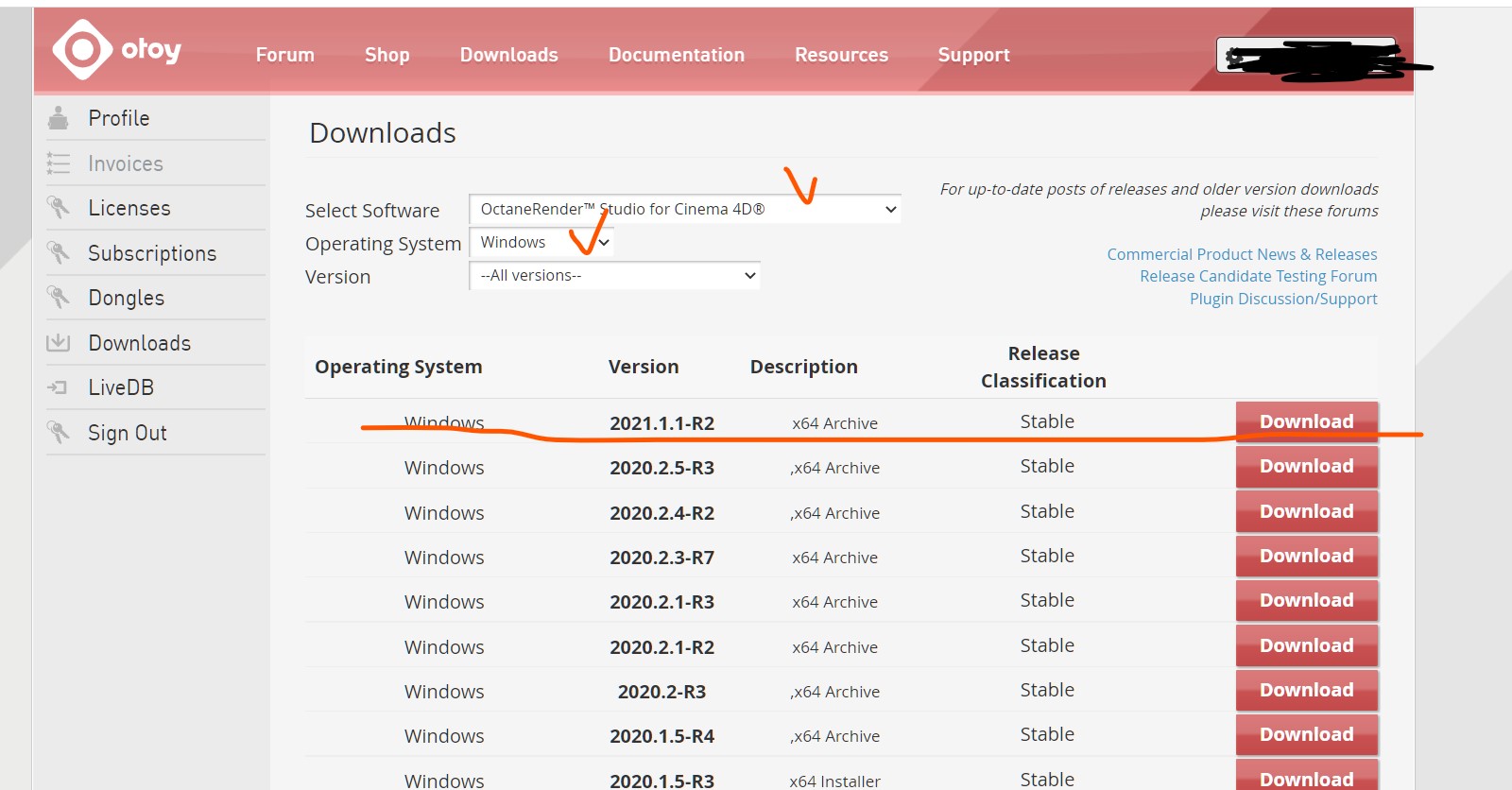1512x790 pixels.
Task: Open the Resources menu item
Action: point(841,55)
